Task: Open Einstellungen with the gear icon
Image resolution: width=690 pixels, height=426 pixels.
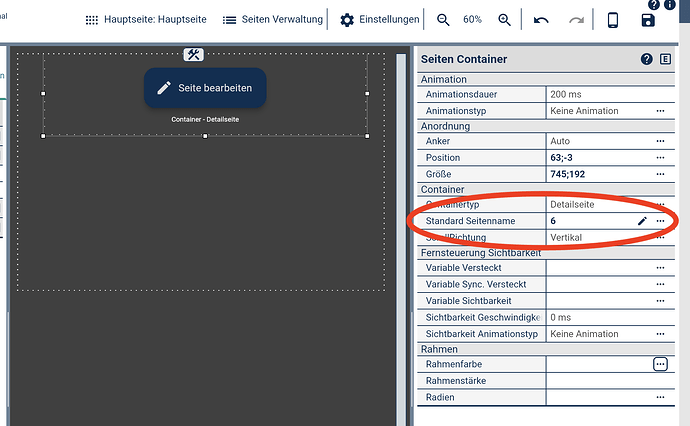Action: point(380,20)
